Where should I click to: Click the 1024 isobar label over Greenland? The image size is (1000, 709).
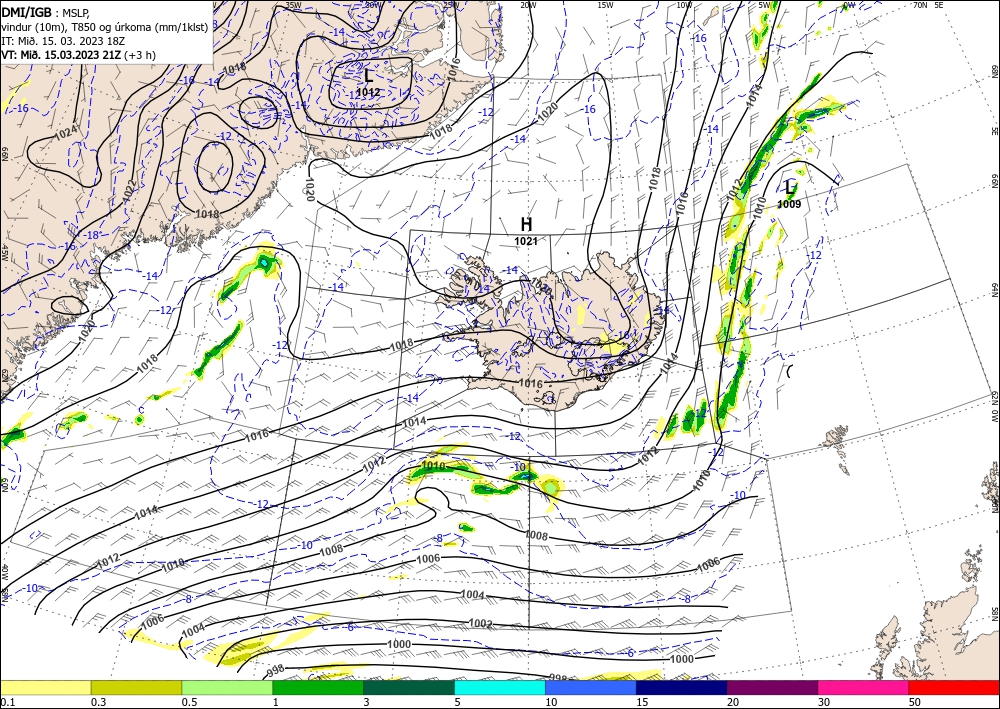pyautogui.click(x=66, y=134)
